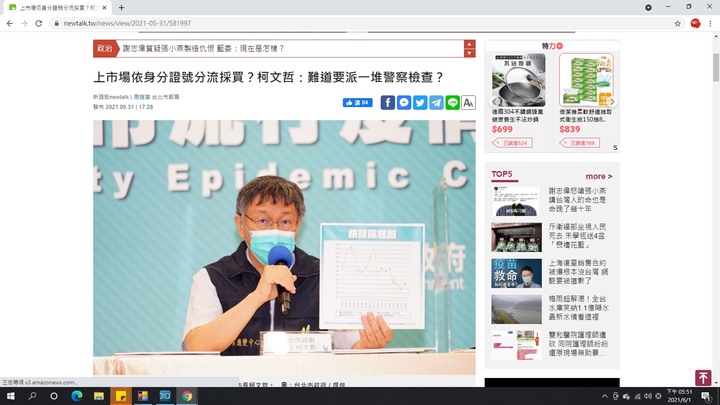The image size is (720, 405).
Task: Open the Windows Start menu
Action: point(10,396)
